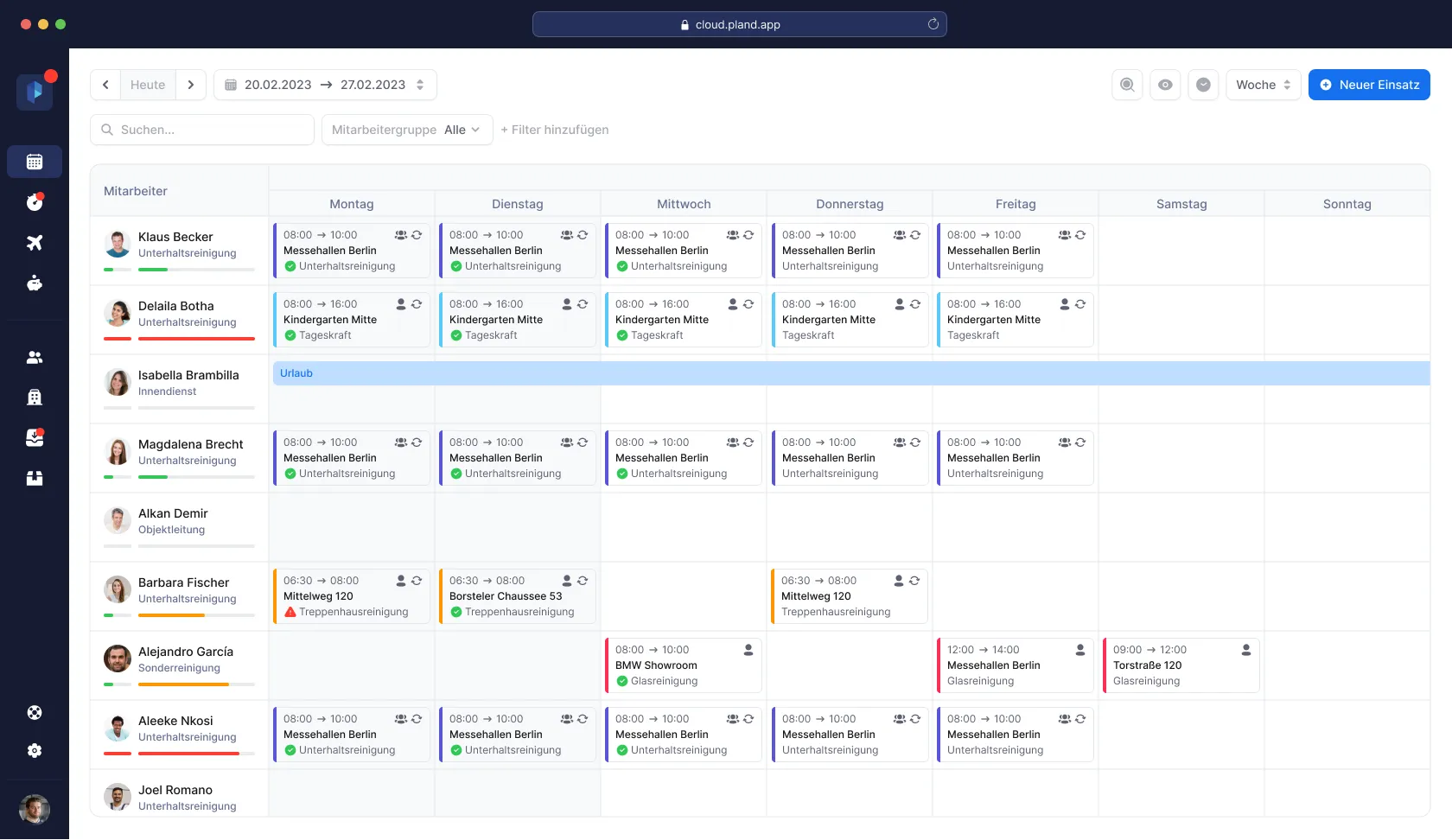Go to the previous week with left arrow
The width and height of the screenshot is (1452, 840).
pyautogui.click(x=105, y=85)
